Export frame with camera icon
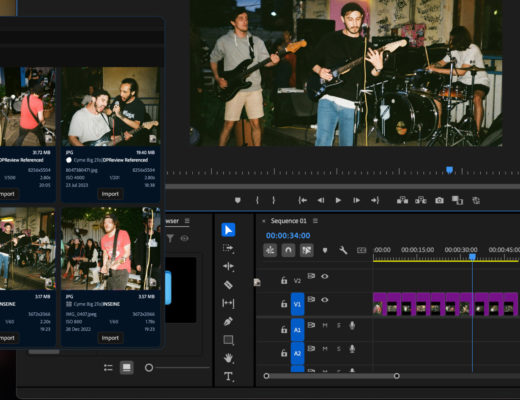Screen dimensions: 520x400 (x=439, y=200)
